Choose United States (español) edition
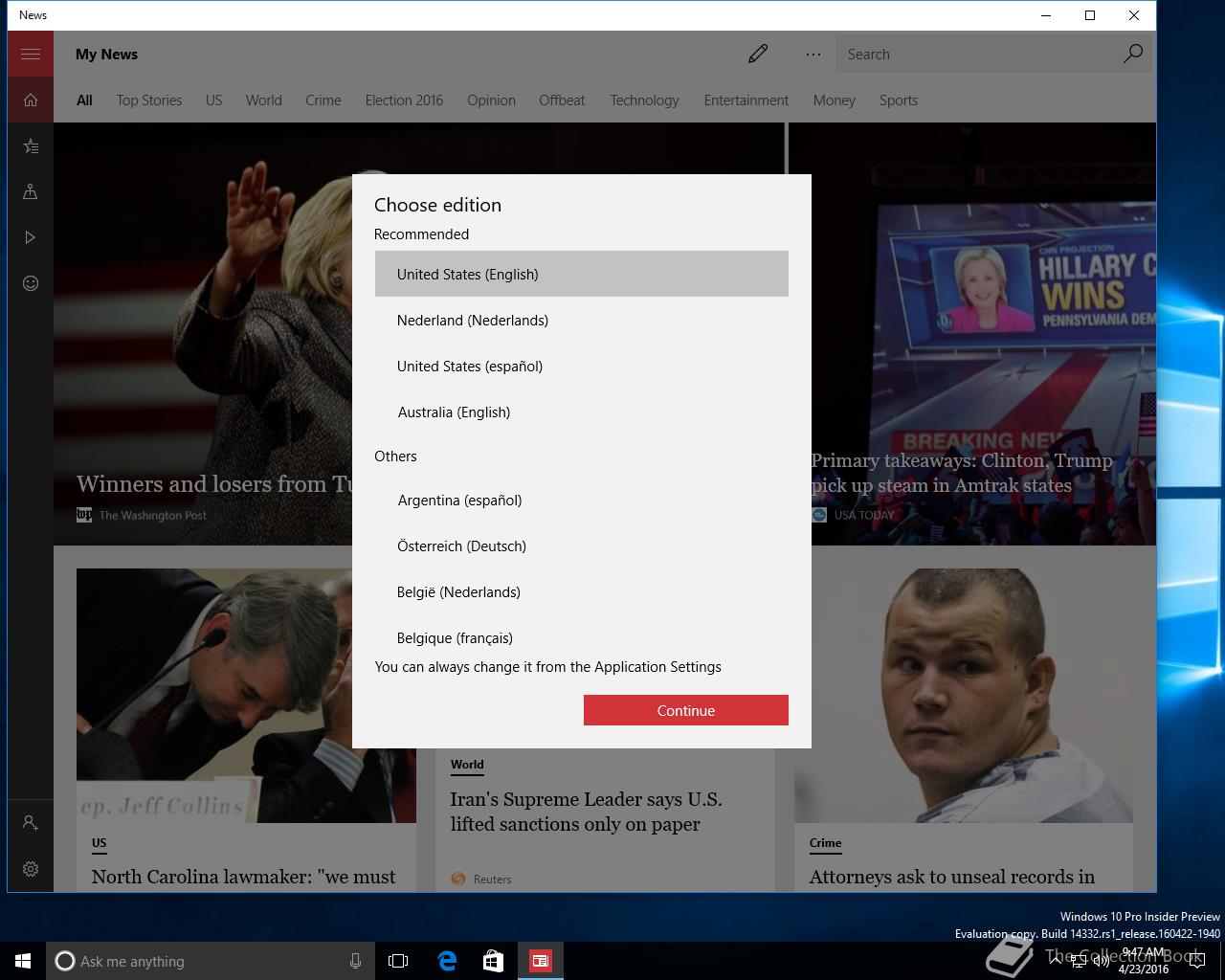This screenshot has height=980, width=1225. pos(582,366)
